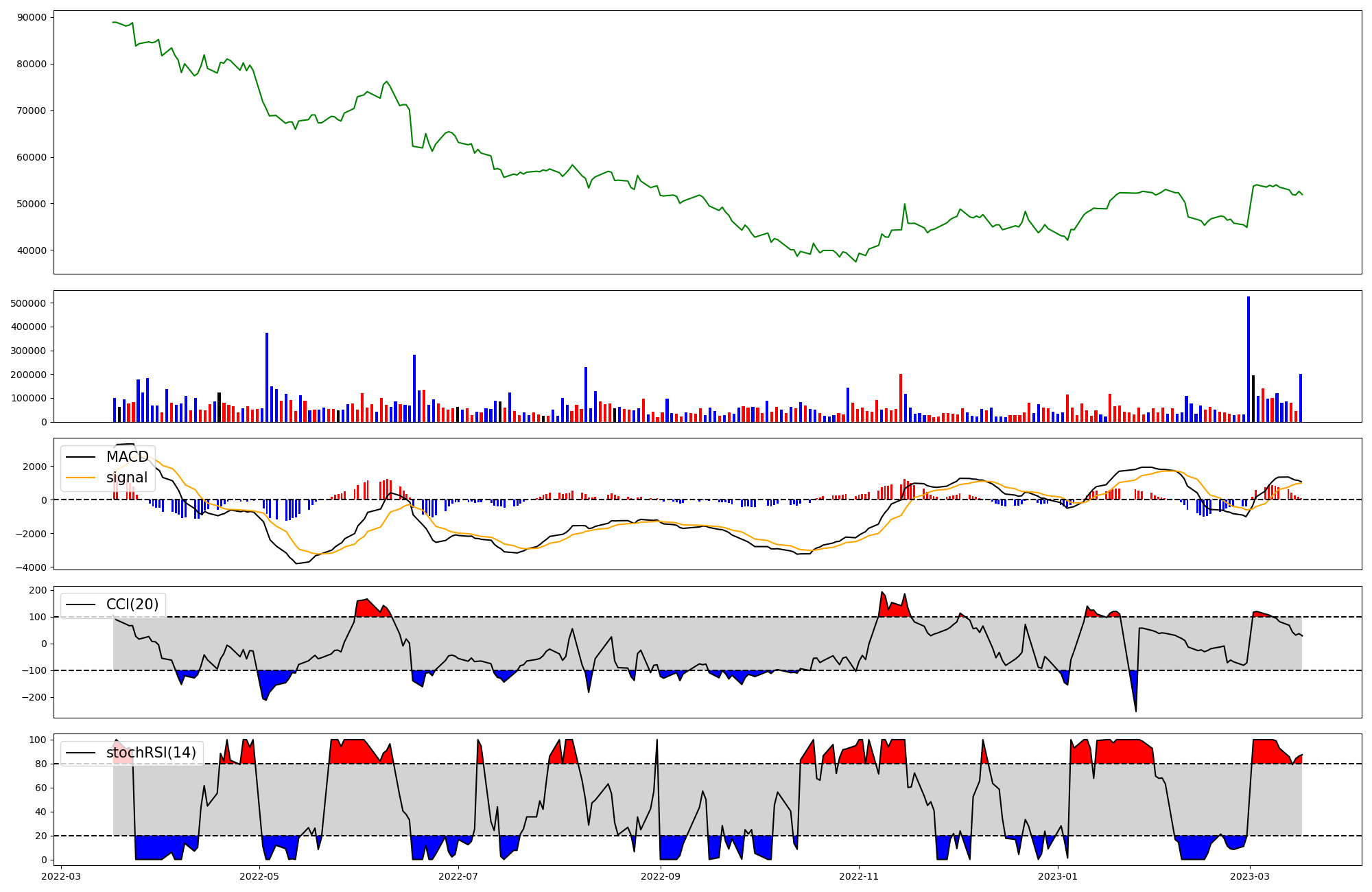Click the 200 tick on the CCI axis
The image size is (1372, 892).
click(38, 590)
